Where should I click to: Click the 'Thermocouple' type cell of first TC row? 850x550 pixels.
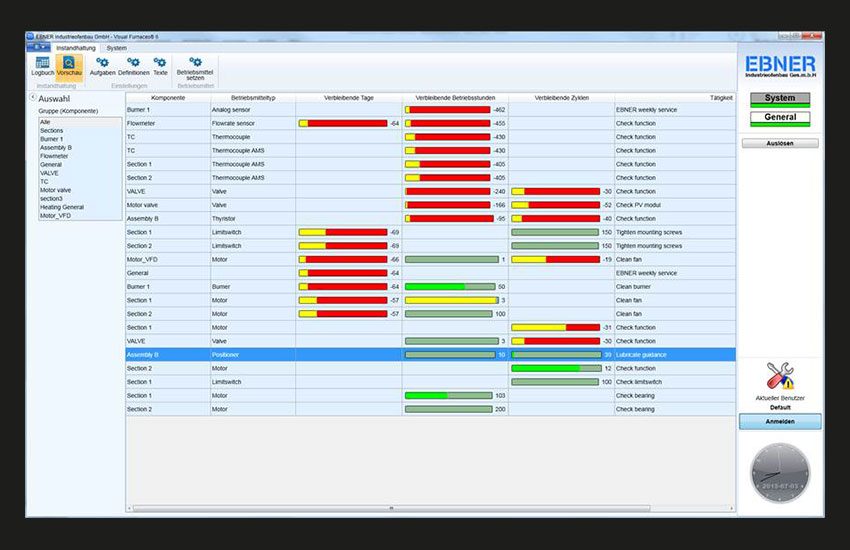click(253, 137)
